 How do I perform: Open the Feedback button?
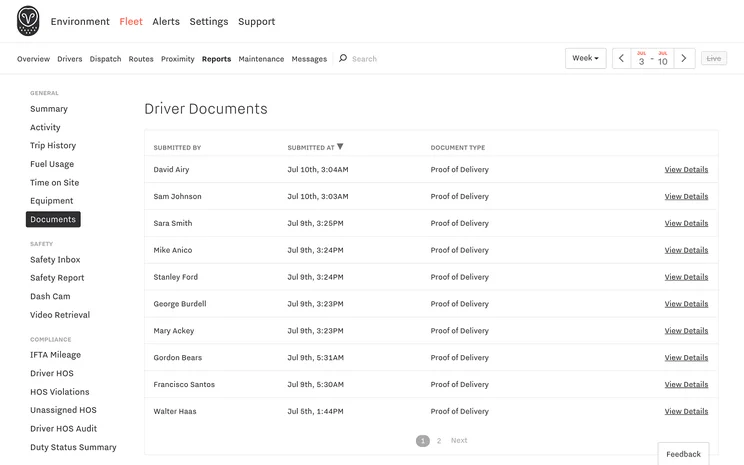point(683,454)
